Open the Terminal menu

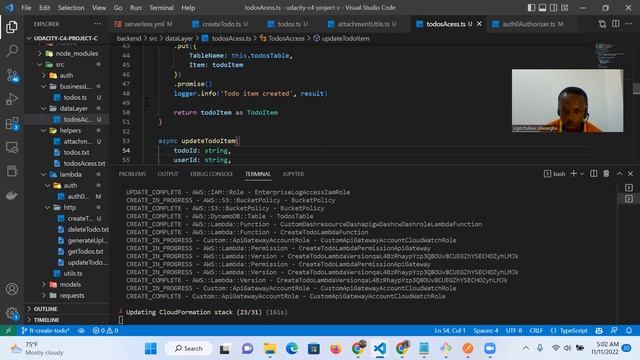pyautogui.click(x=161, y=7)
